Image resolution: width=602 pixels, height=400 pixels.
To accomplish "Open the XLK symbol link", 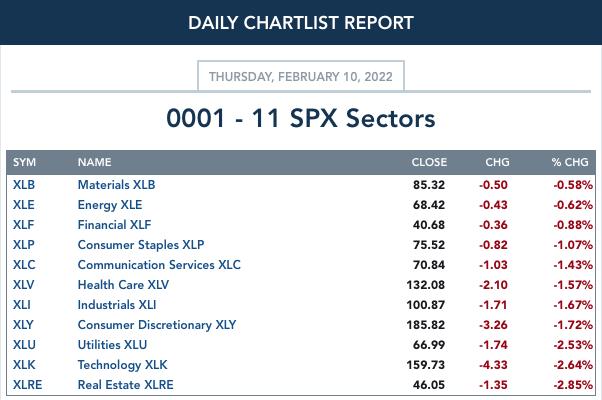I will point(24,365).
